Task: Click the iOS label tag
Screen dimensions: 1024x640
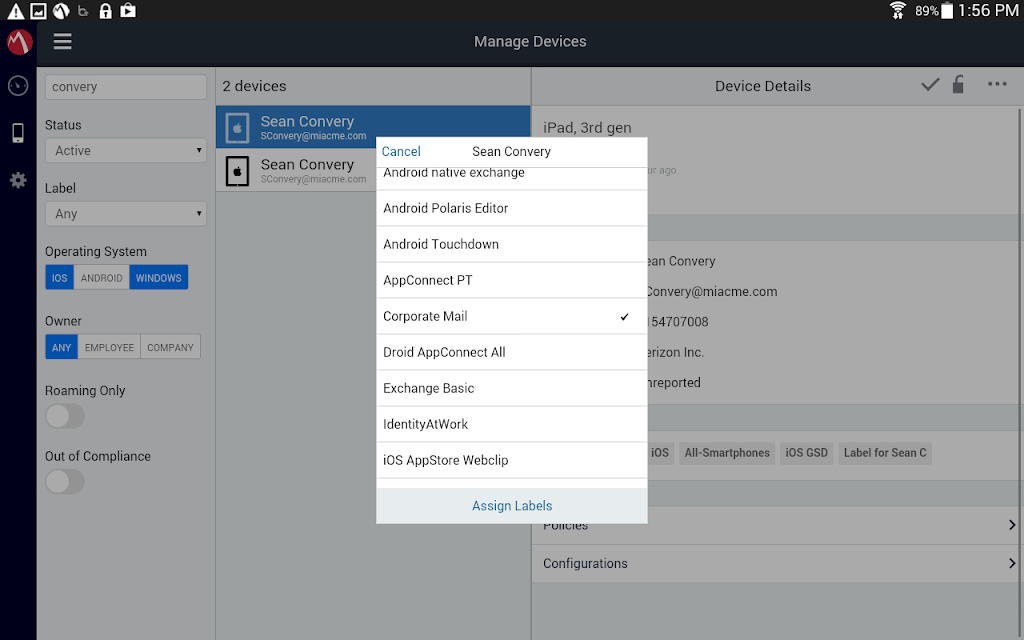Action: click(660, 453)
